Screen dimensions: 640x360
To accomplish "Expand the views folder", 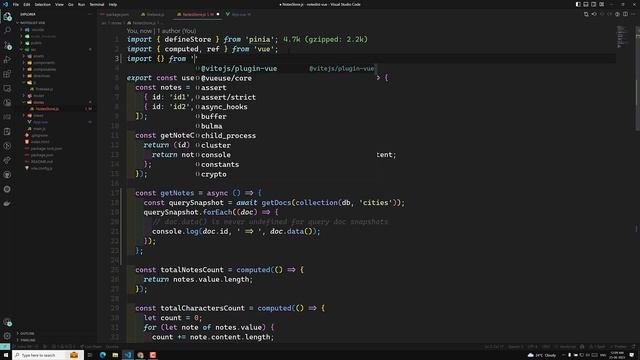I will pos(38,115).
